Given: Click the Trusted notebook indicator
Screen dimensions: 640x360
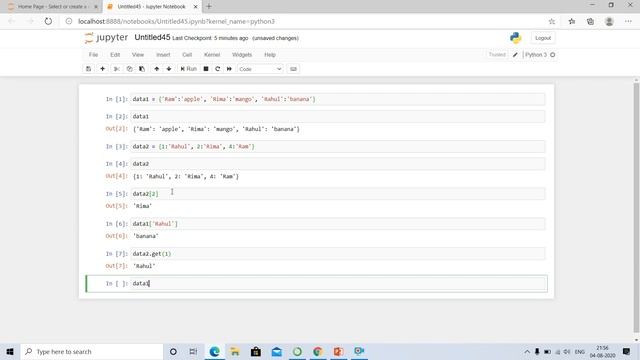Looking at the screenshot, I should pos(497,55).
